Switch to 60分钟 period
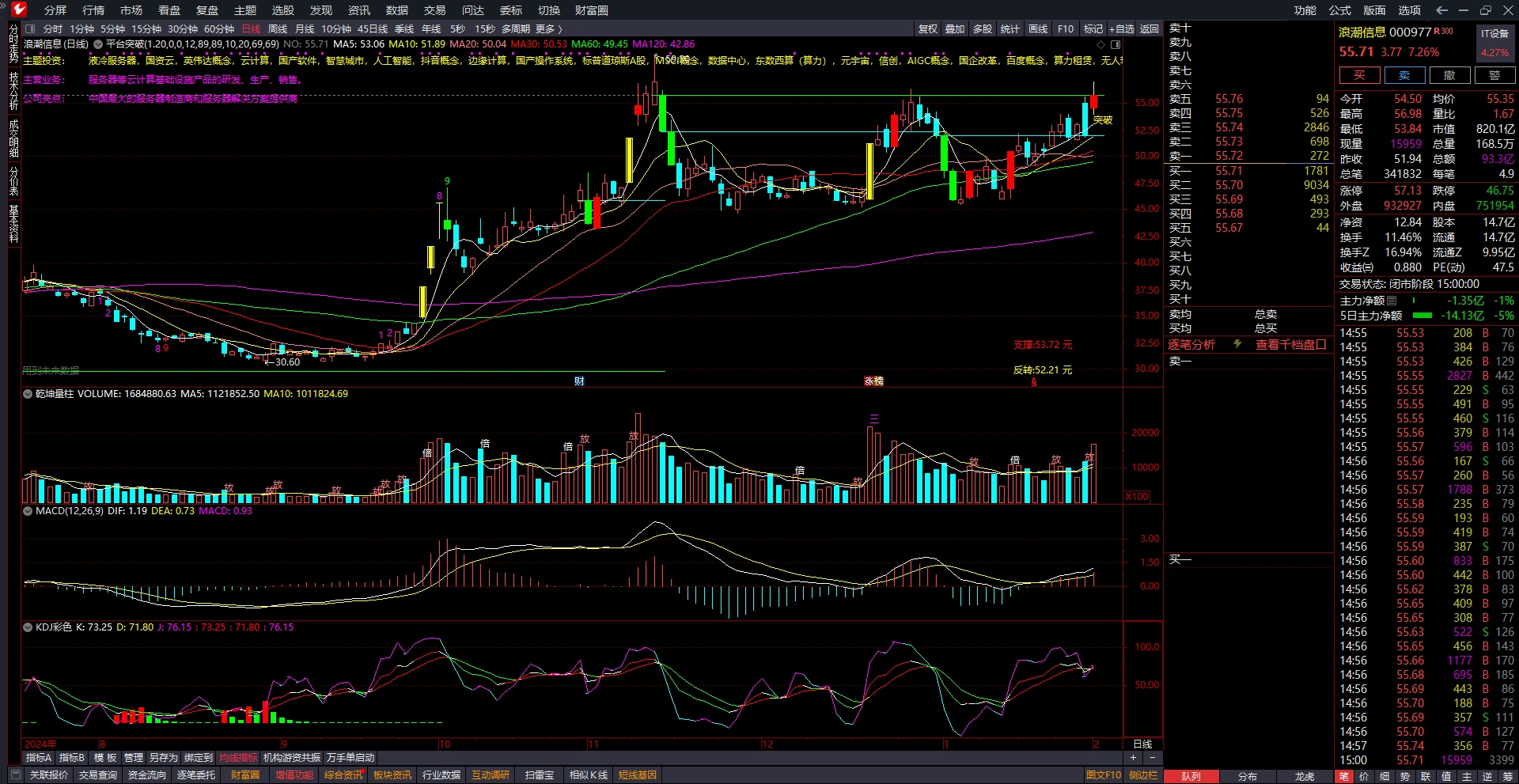Image resolution: width=1519 pixels, height=784 pixels. point(219,28)
